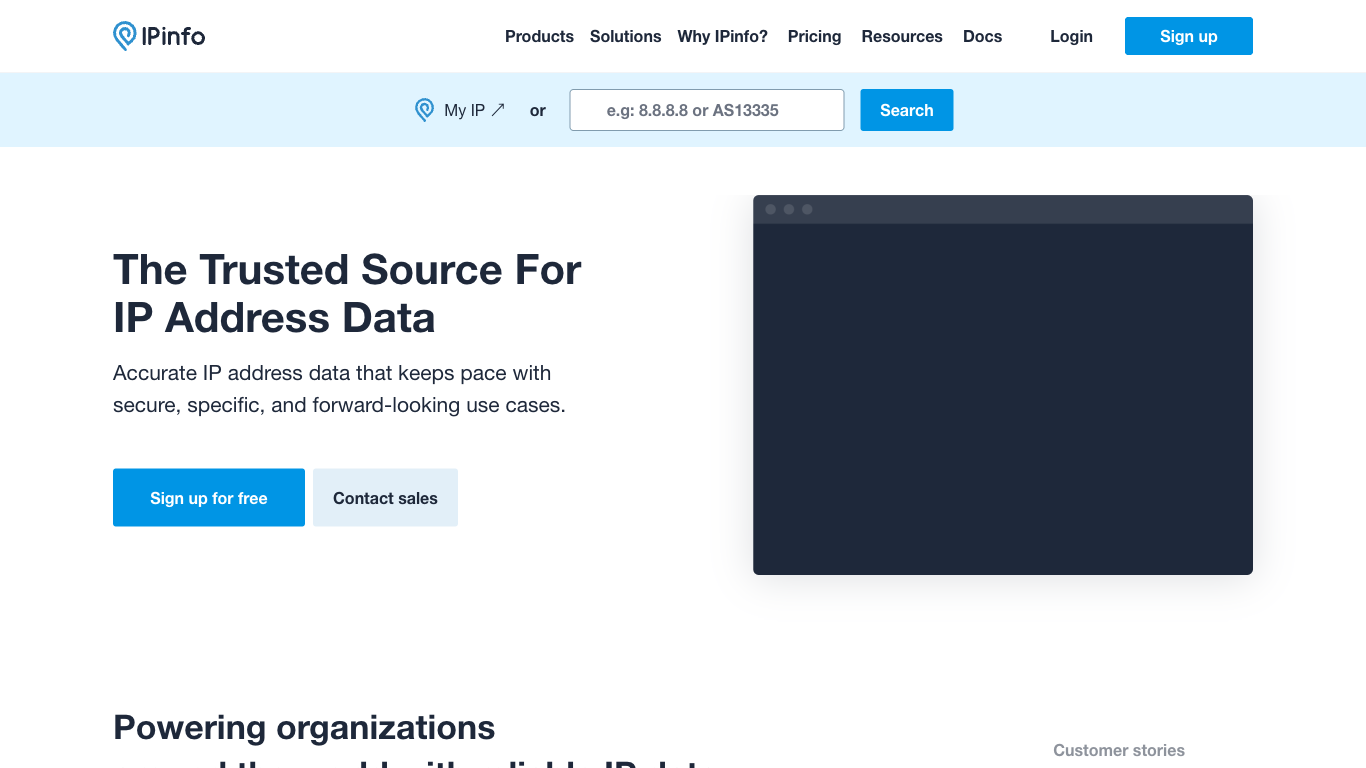Click the Login link
Viewport: 1366px width, 768px height.
(x=1071, y=36)
